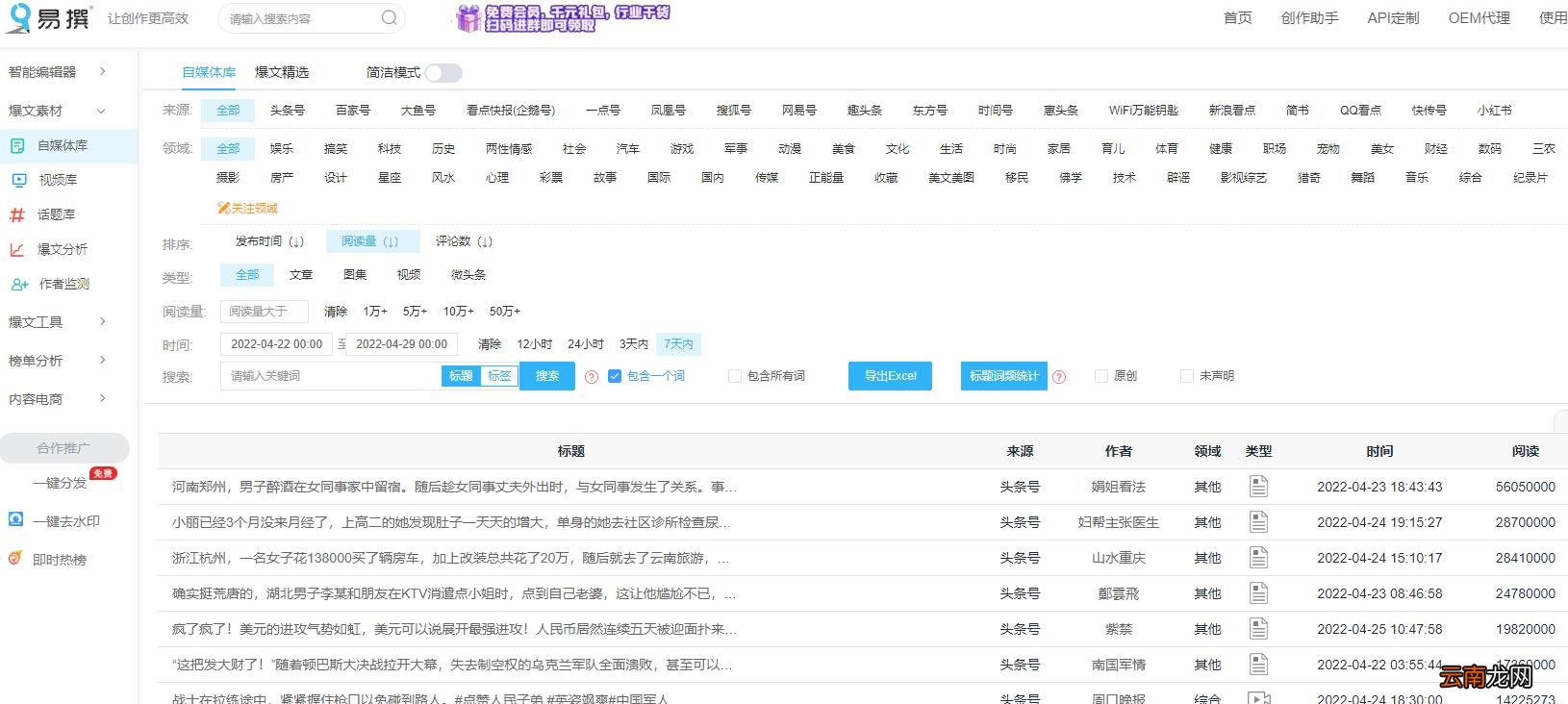Click the 标题词频统计 button

[x=1003, y=376]
